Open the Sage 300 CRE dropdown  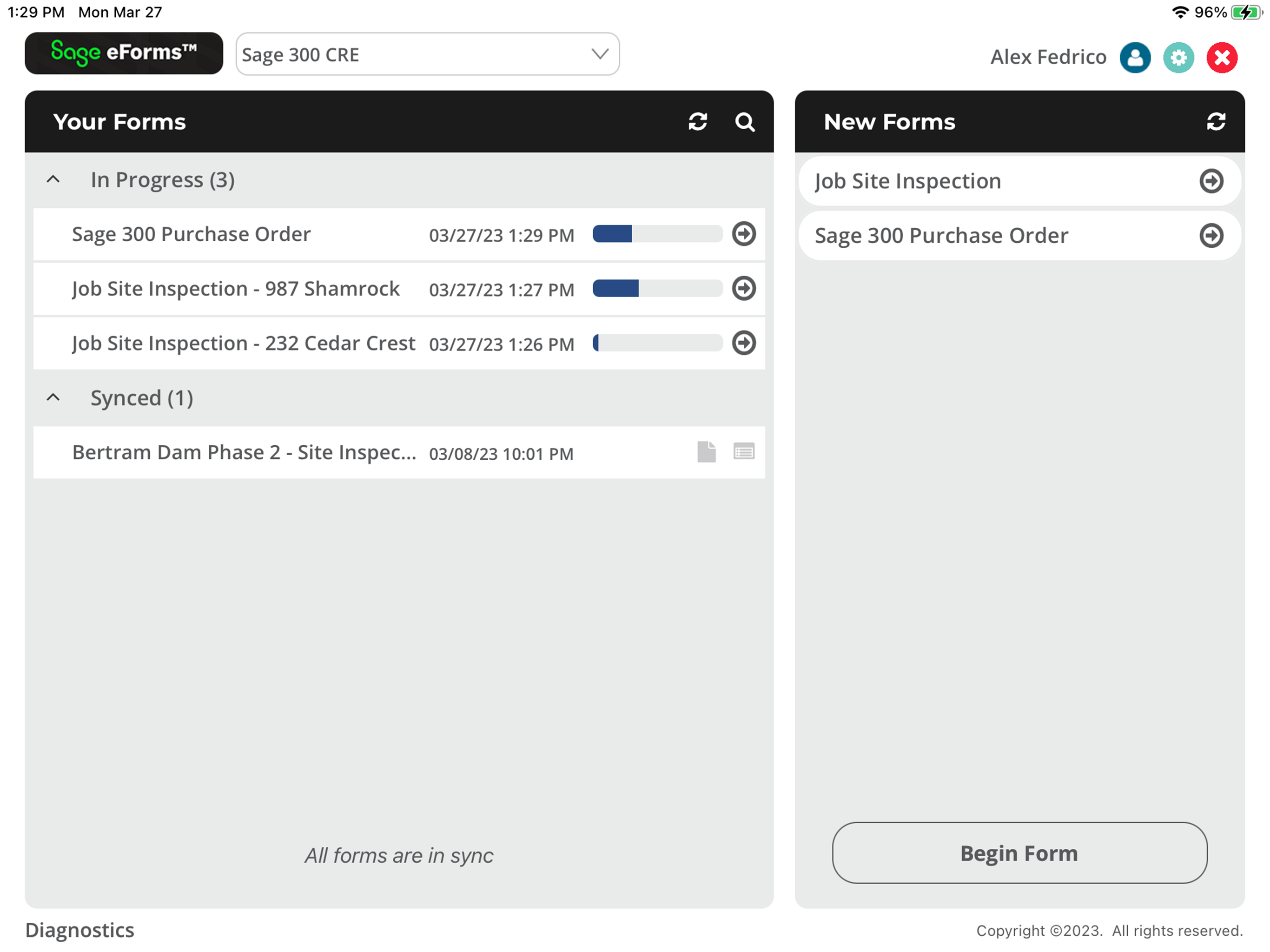pyautogui.click(x=428, y=54)
